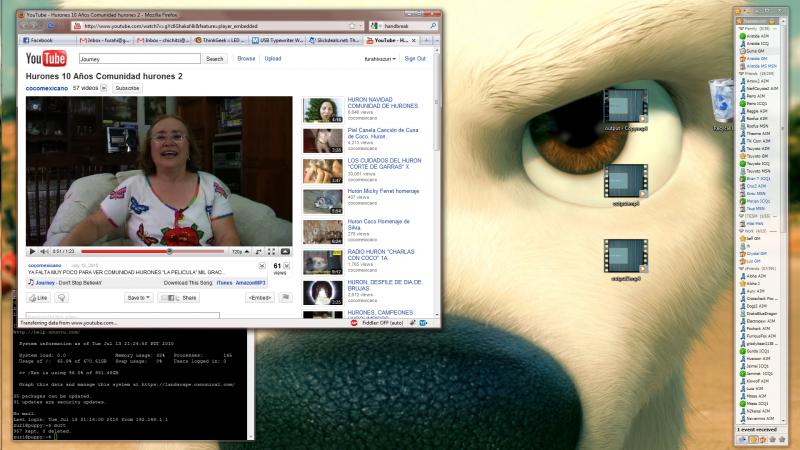Open the 720p video quality menu

237,251
